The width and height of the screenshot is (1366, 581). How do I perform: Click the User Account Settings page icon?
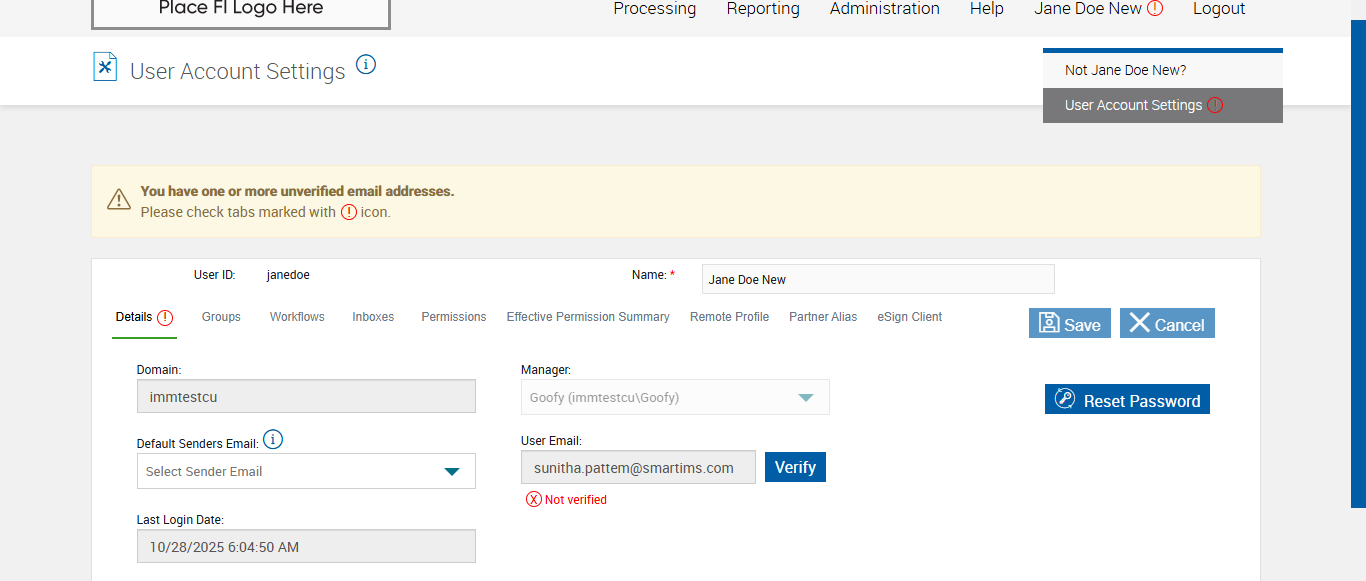(x=105, y=67)
